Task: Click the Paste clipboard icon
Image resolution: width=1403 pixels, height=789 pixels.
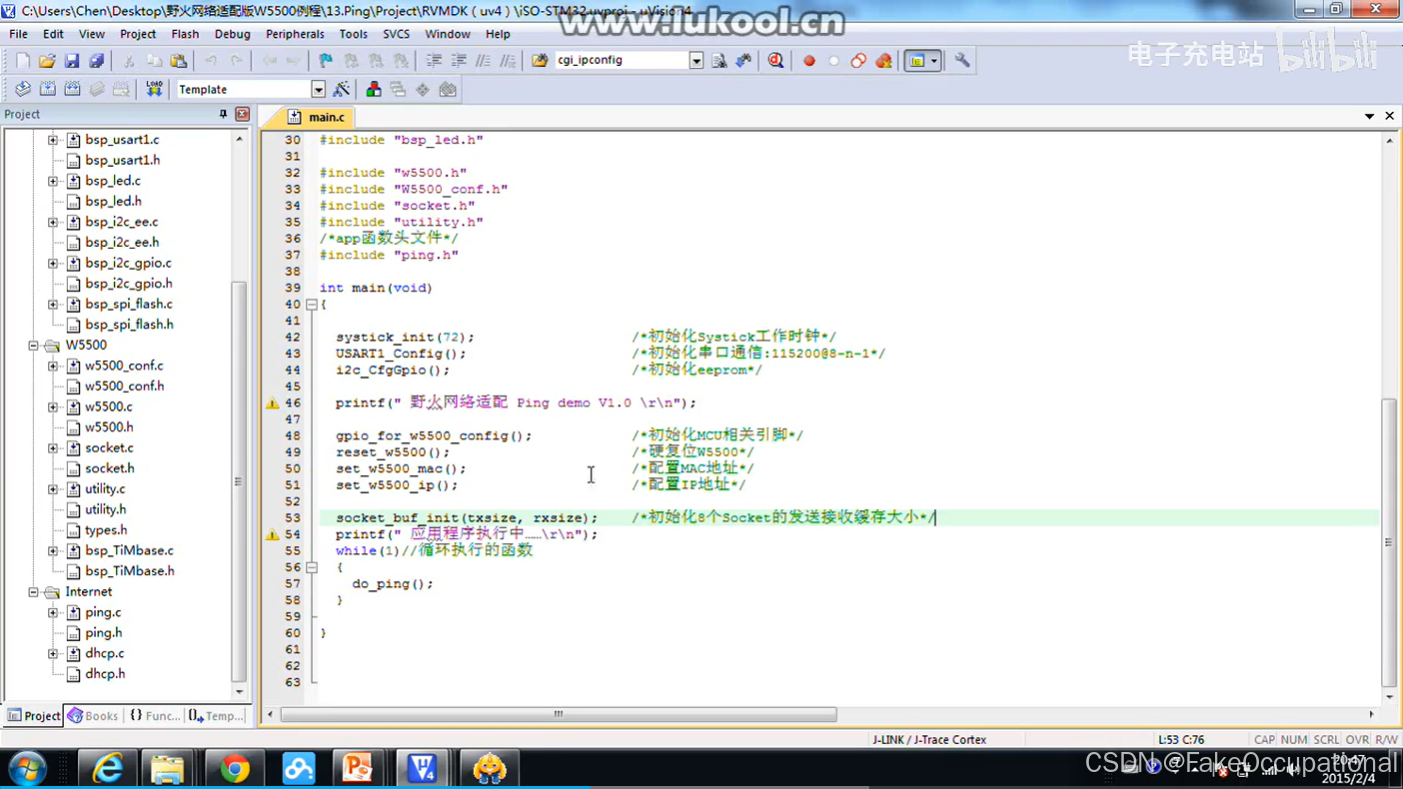Action: 178,61
